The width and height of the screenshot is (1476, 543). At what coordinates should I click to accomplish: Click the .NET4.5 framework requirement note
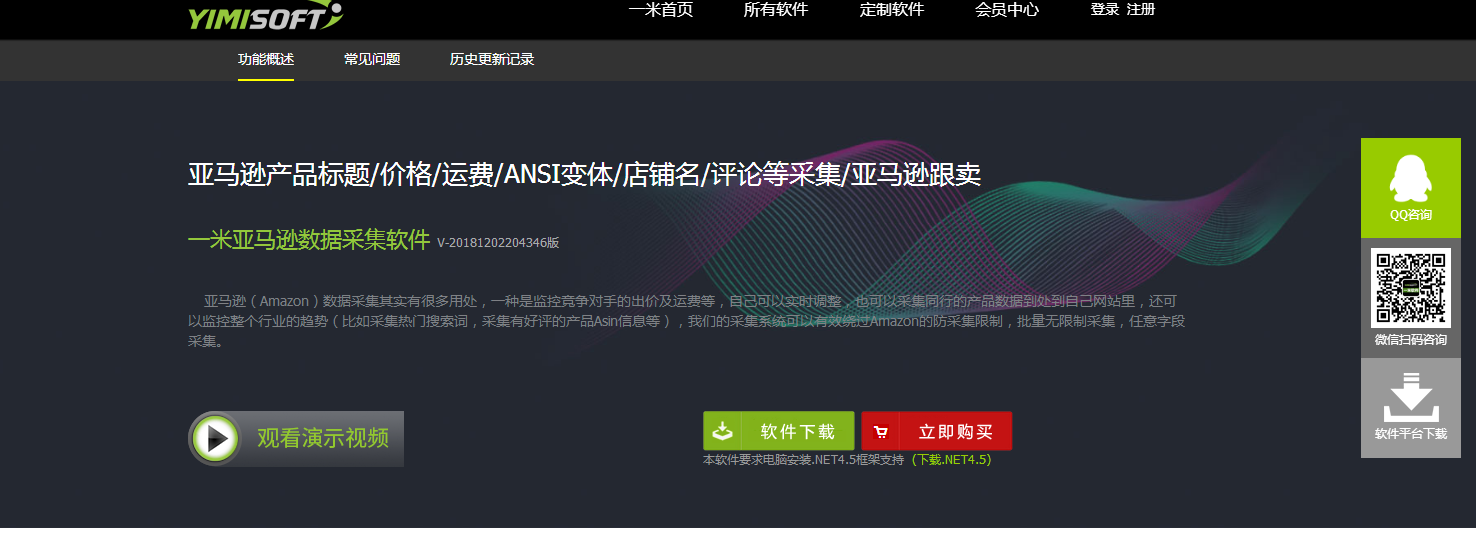(x=803, y=460)
